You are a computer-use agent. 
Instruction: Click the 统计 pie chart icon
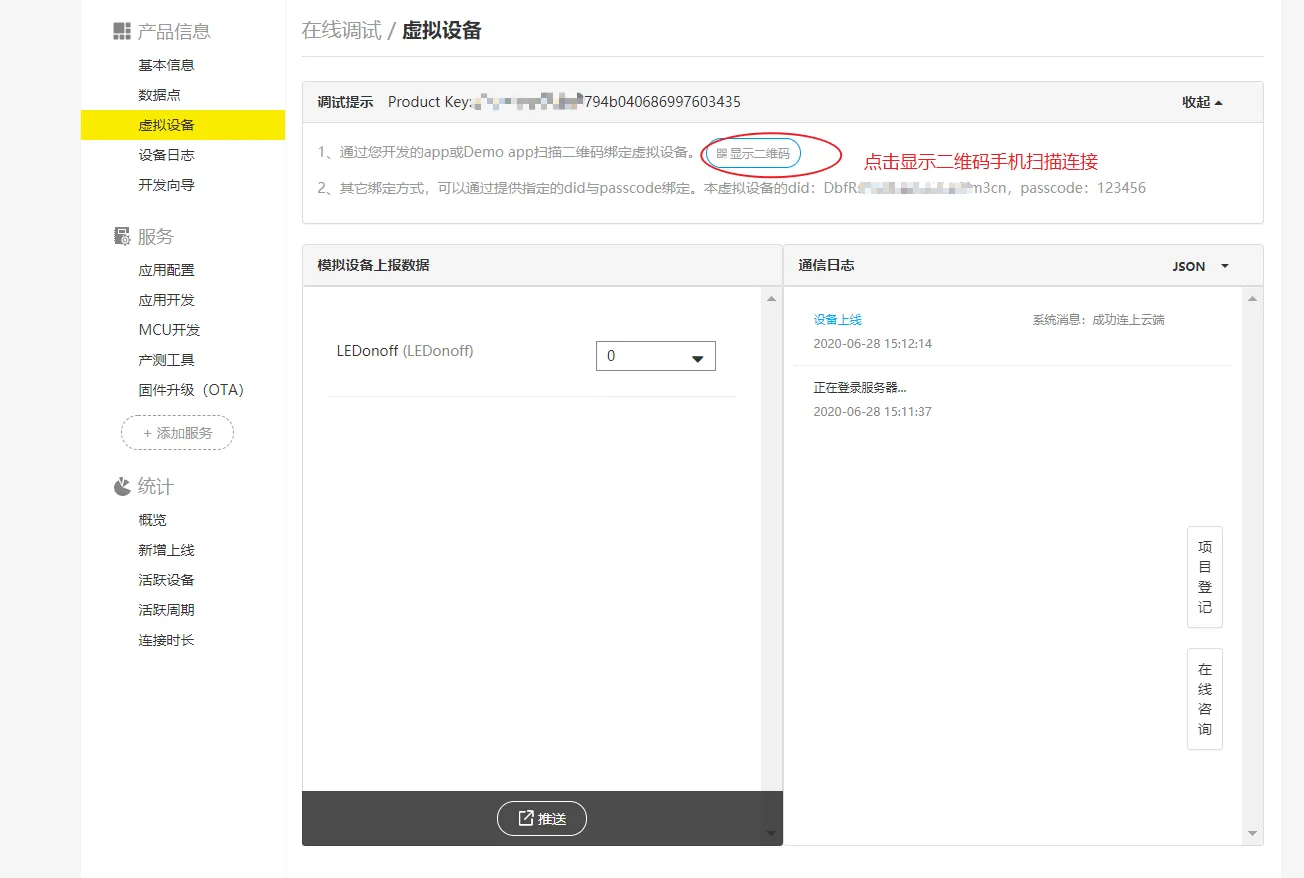pos(122,486)
